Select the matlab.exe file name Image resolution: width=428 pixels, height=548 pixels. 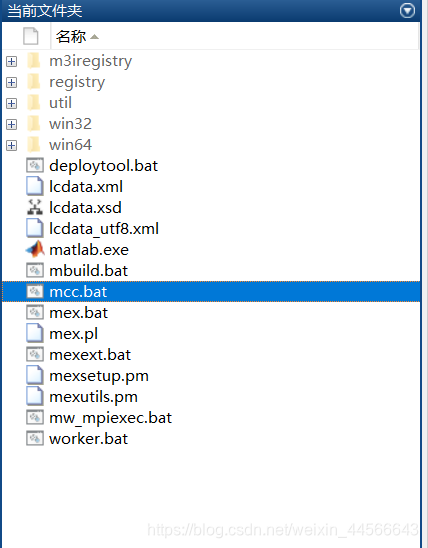click(x=89, y=250)
